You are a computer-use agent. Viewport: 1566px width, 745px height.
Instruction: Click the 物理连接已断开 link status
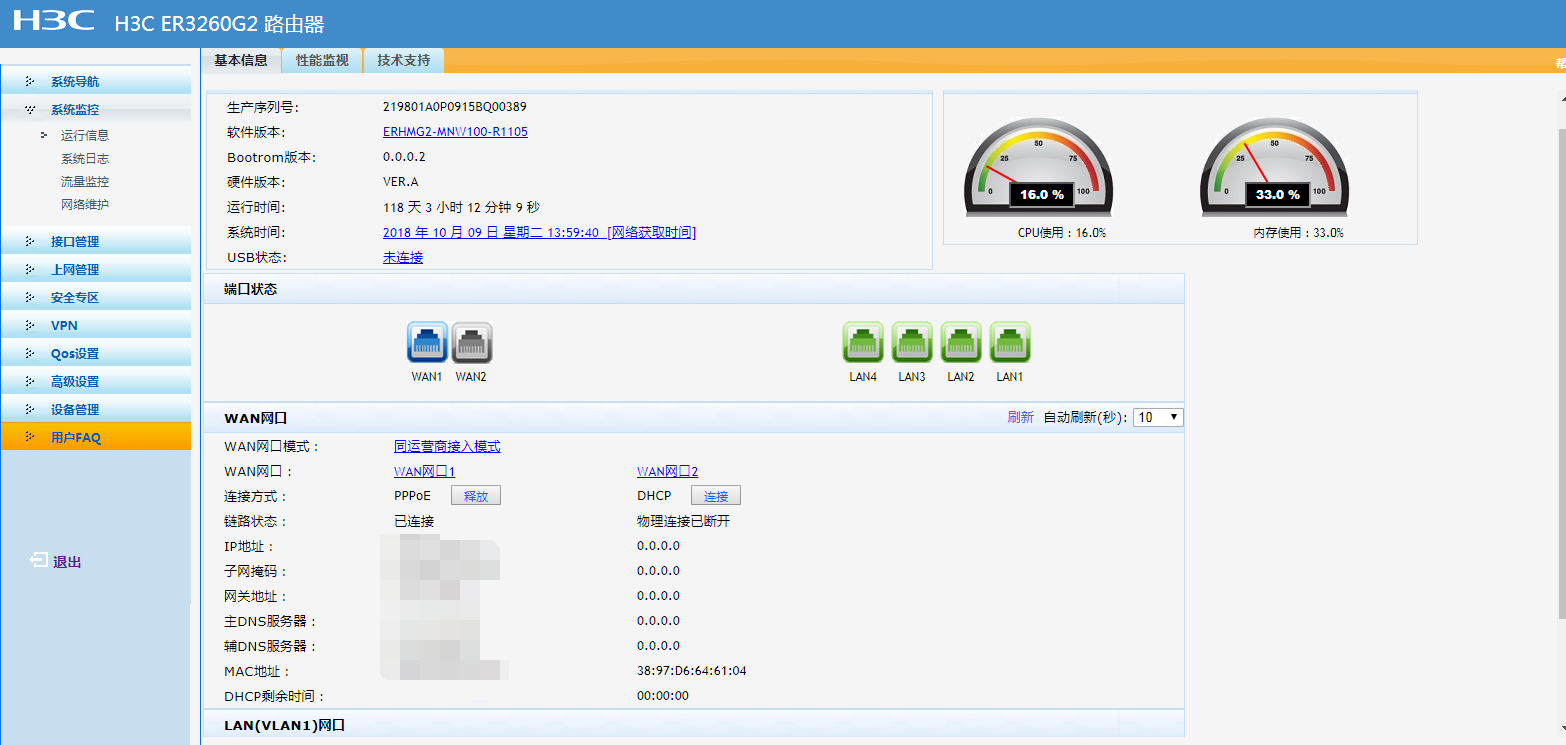click(684, 521)
